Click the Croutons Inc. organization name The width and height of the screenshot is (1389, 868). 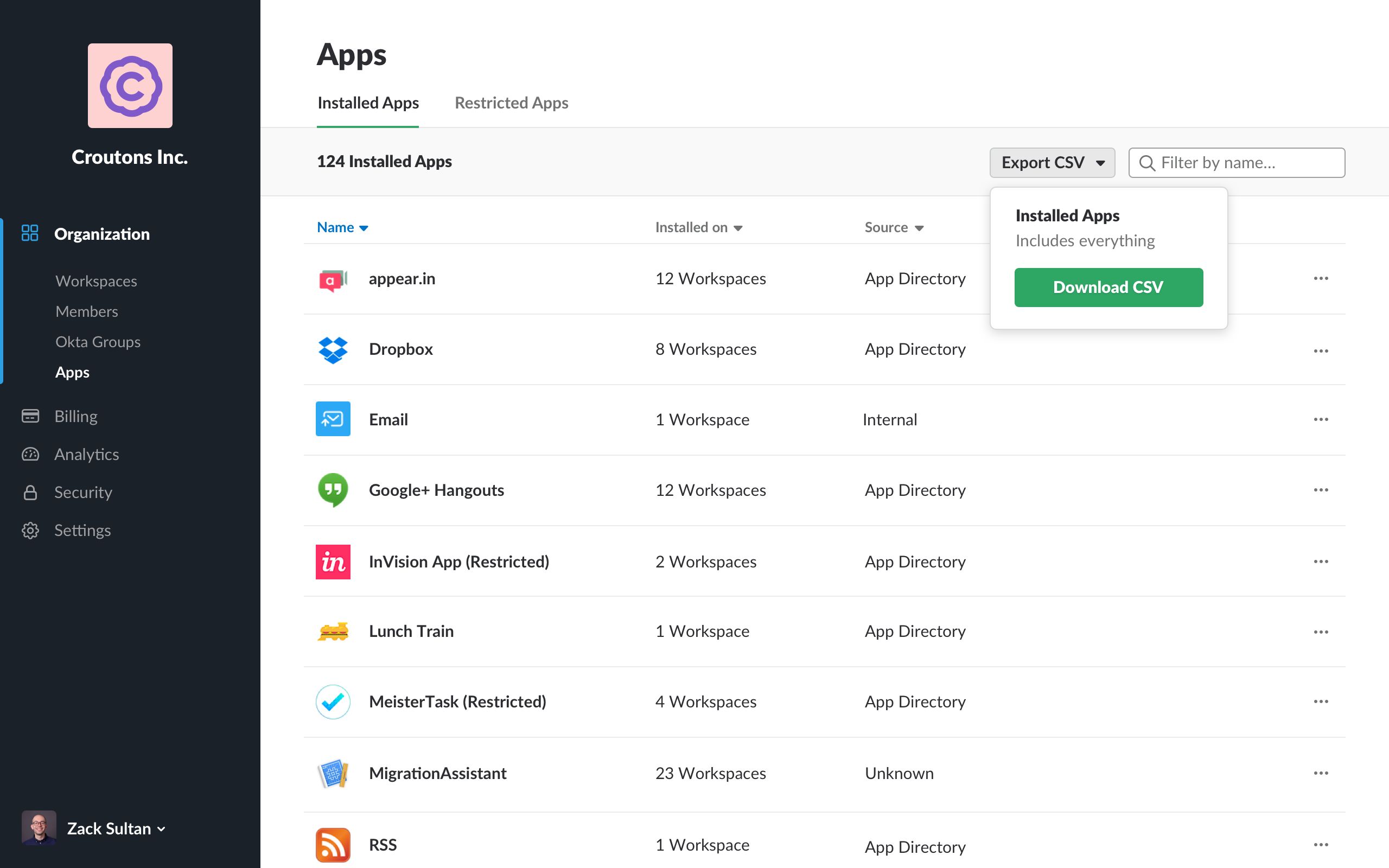tap(130, 157)
